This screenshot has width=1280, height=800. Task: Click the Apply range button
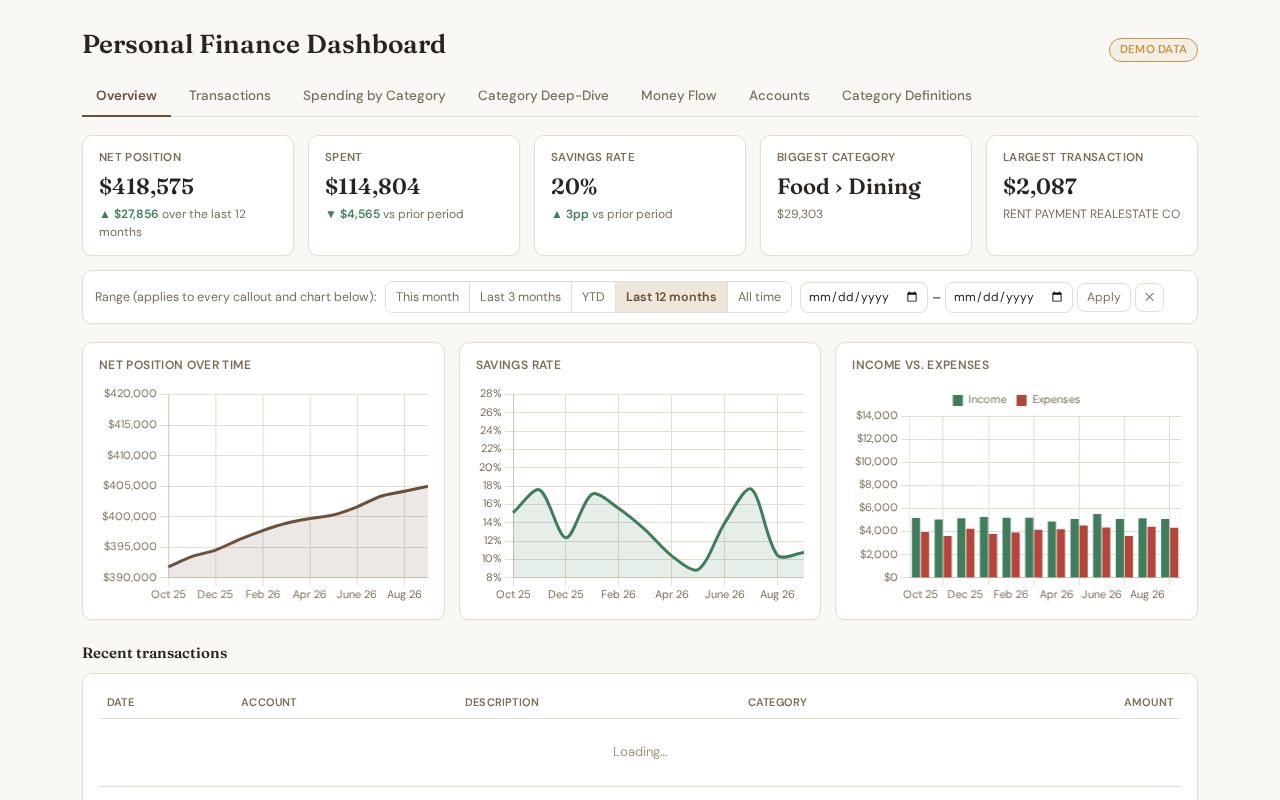click(1104, 297)
